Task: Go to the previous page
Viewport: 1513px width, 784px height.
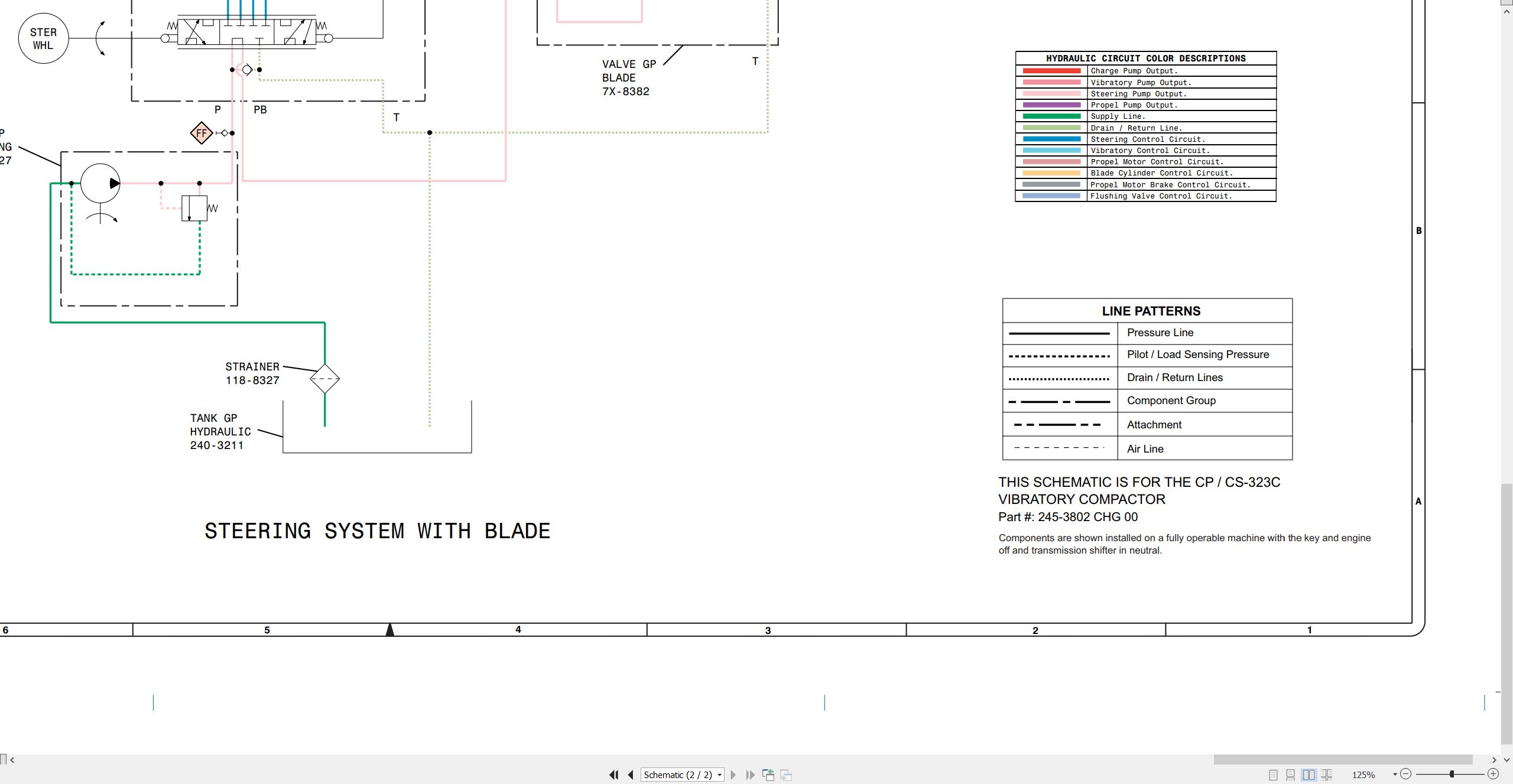Action: [x=631, y=775]
